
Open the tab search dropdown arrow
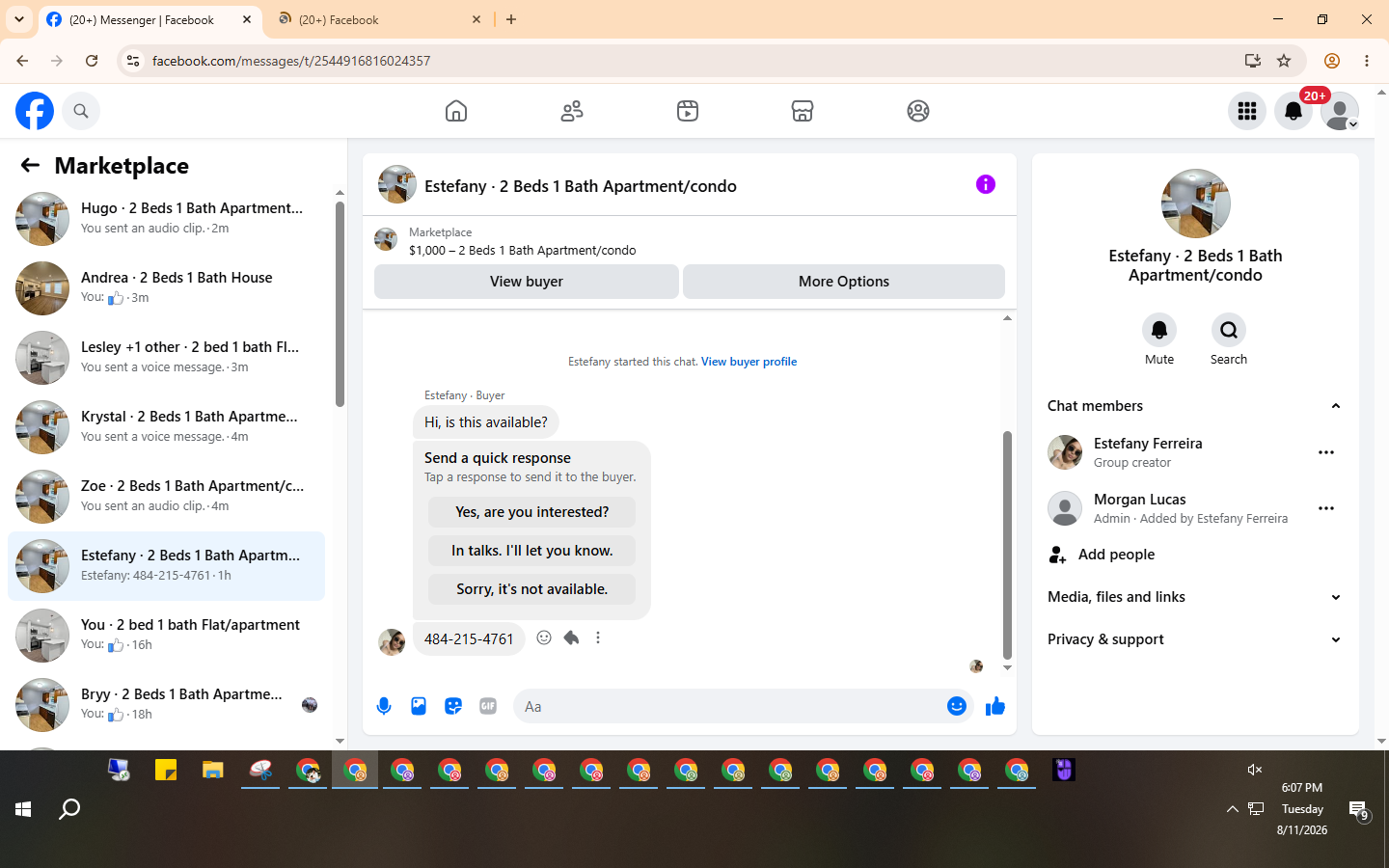tap(18, 19)
